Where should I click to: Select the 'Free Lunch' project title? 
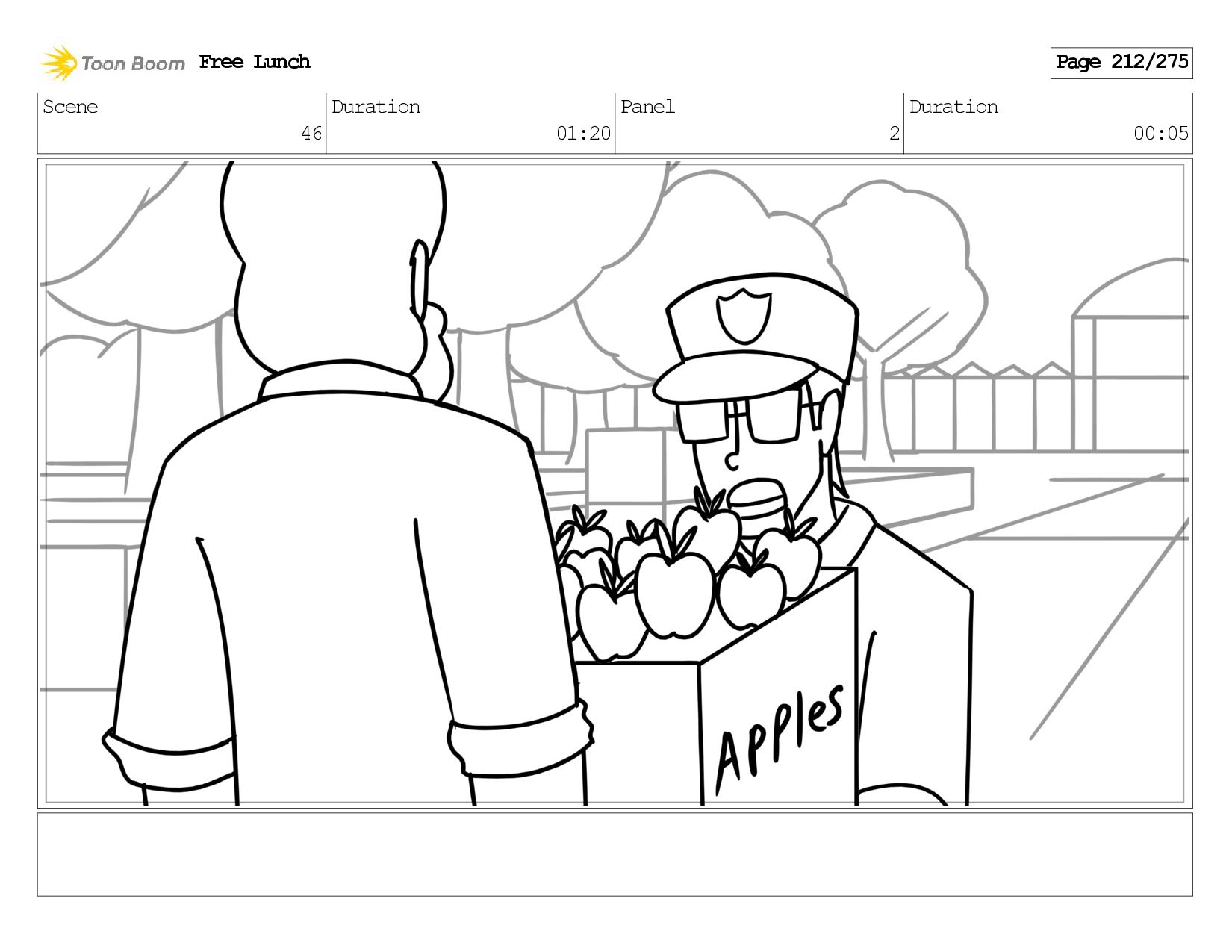(x=255, y=62)
